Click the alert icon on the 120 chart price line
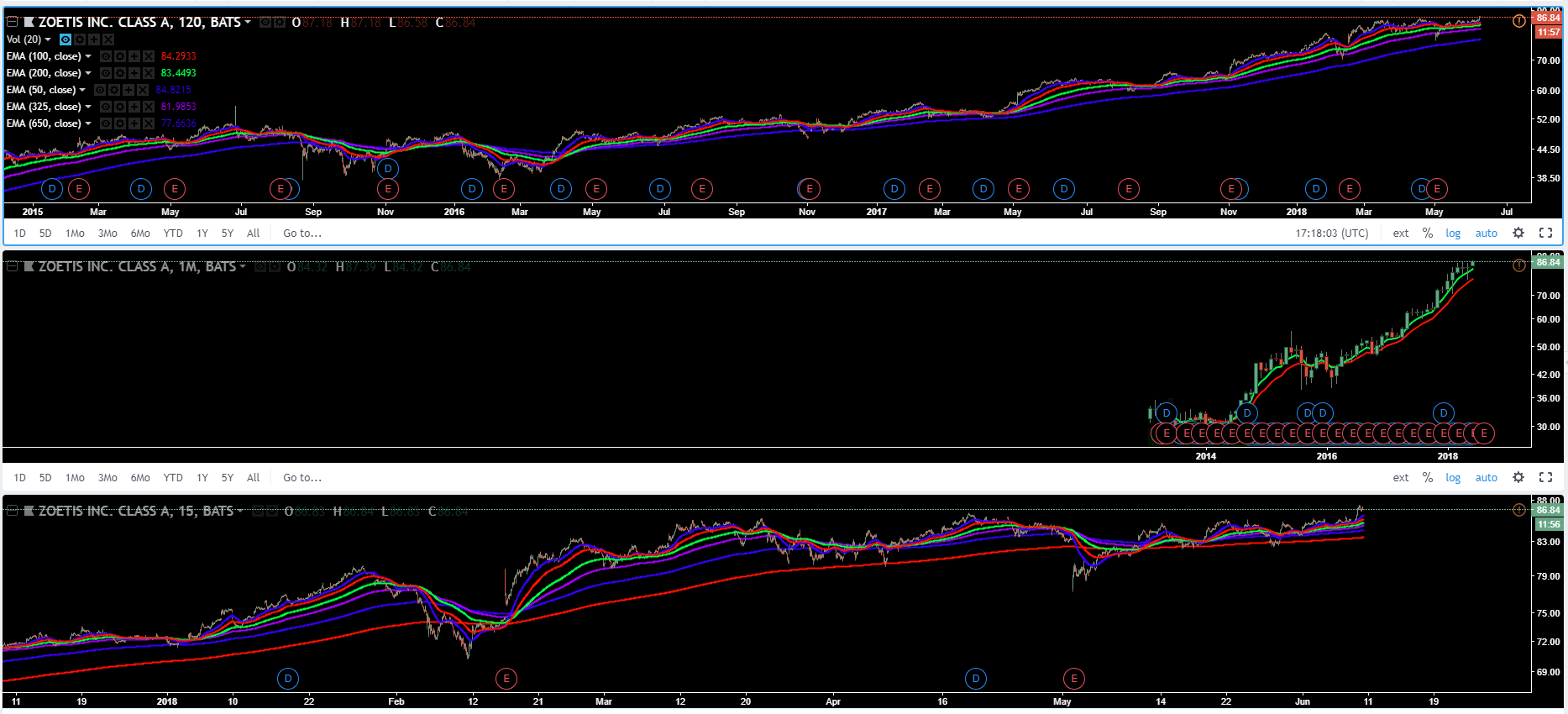 [x=1519, y=21]
